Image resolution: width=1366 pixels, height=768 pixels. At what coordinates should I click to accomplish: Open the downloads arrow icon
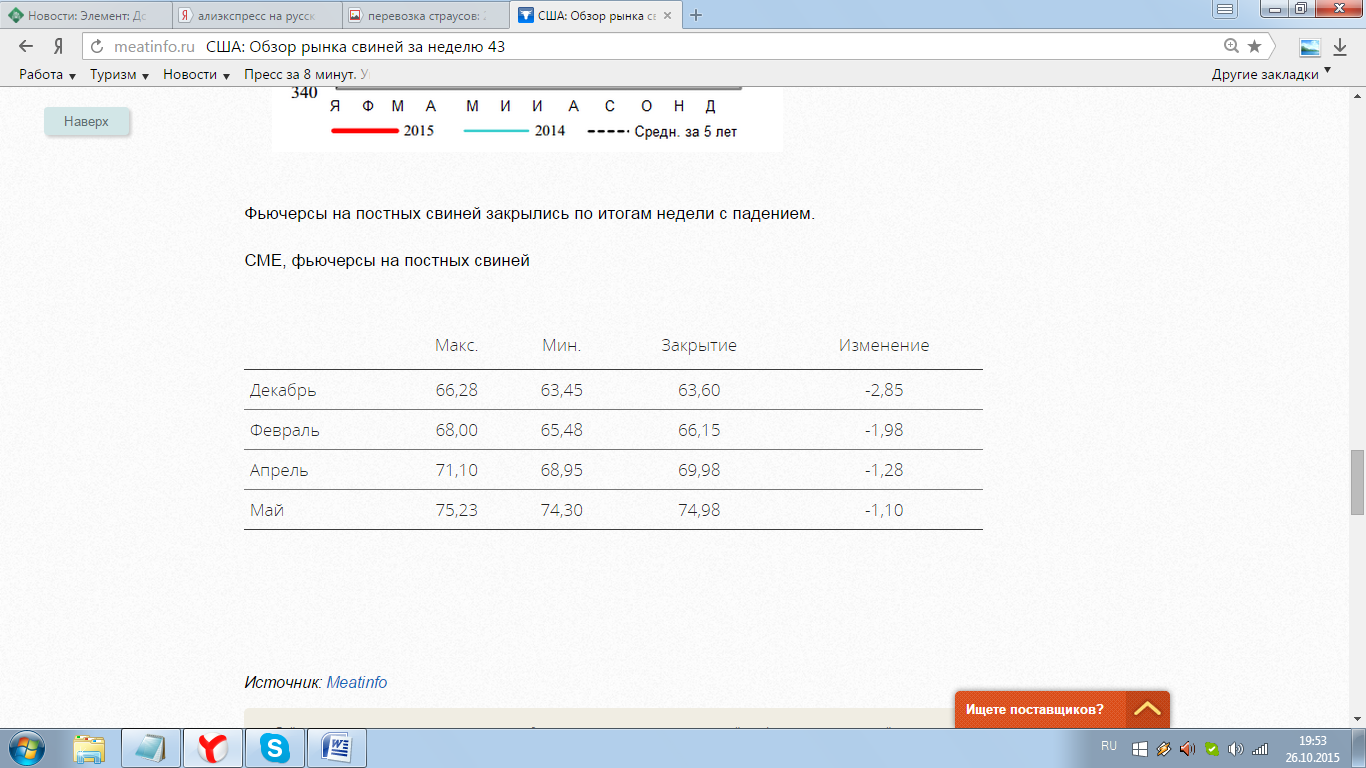click(x=1339, y=47)
